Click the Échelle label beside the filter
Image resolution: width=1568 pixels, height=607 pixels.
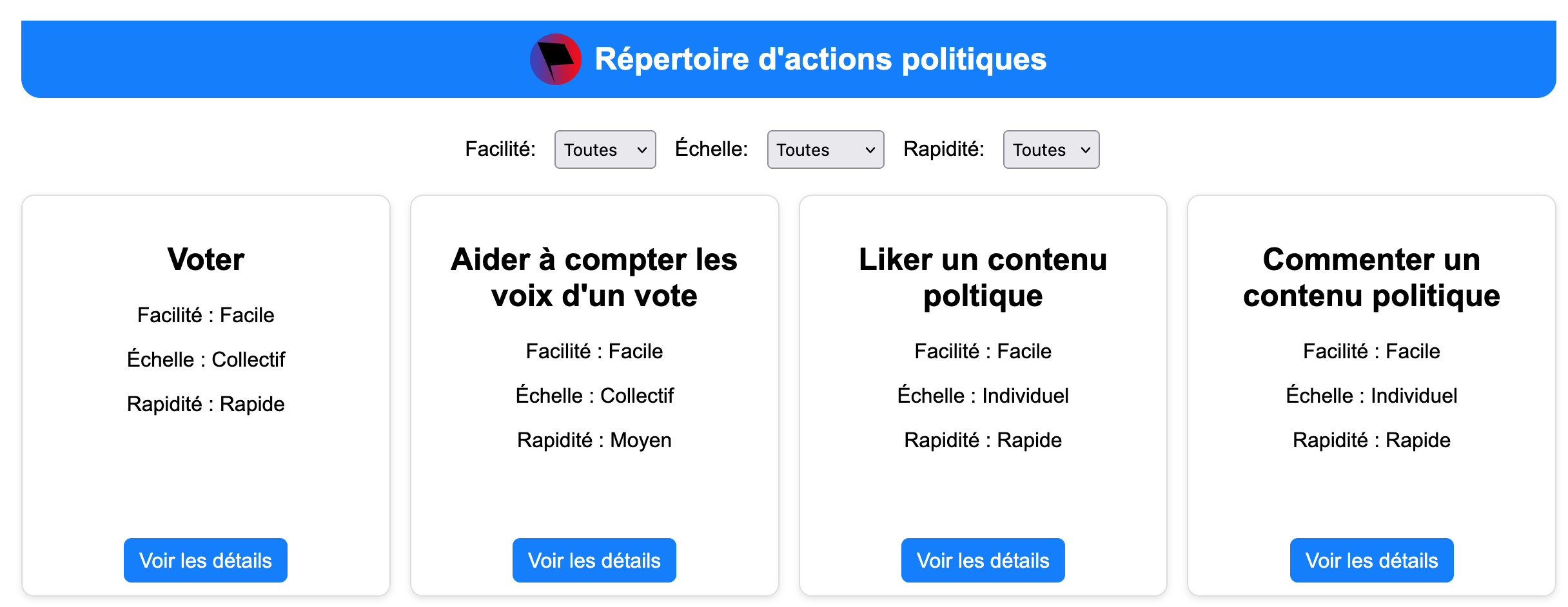pyautogui.click(x=711, y=149)
